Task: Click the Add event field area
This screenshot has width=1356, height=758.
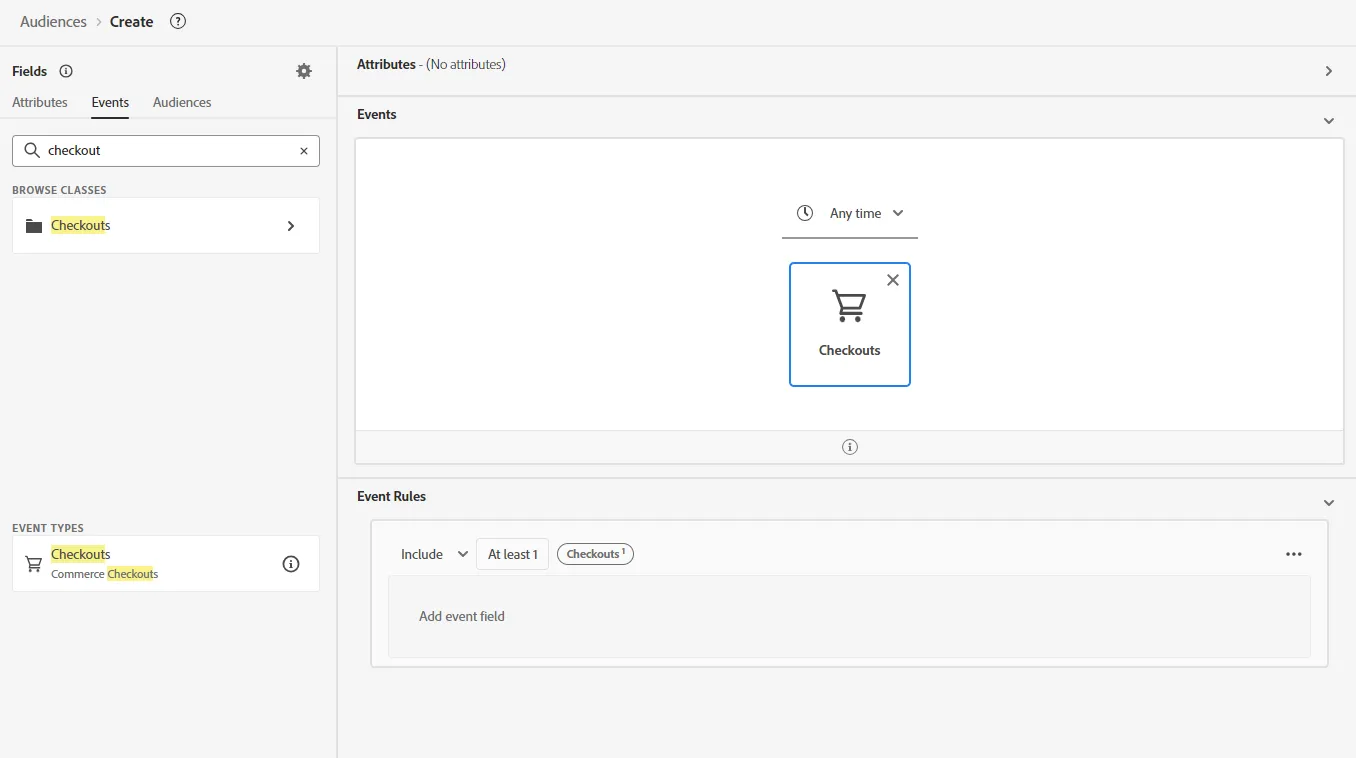Action: [849, 616]
